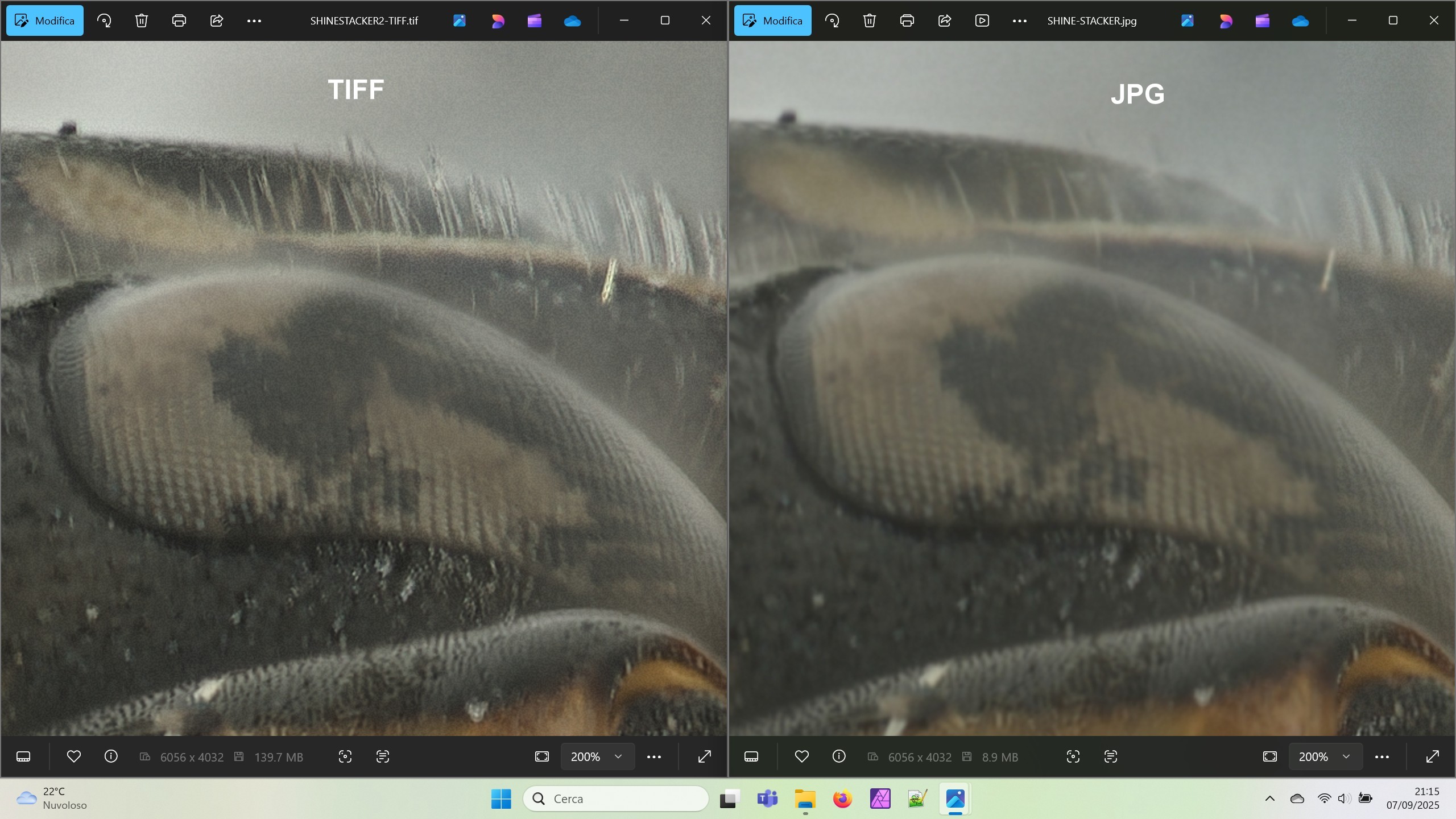The width and height of the screenshot is (1456, 819).
Task: Share the TIFF image
Action: coord(217,20)
